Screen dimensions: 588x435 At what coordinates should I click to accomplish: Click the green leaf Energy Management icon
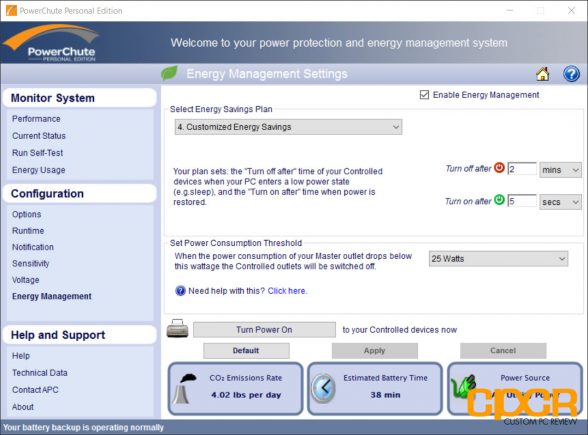(169, 73)
